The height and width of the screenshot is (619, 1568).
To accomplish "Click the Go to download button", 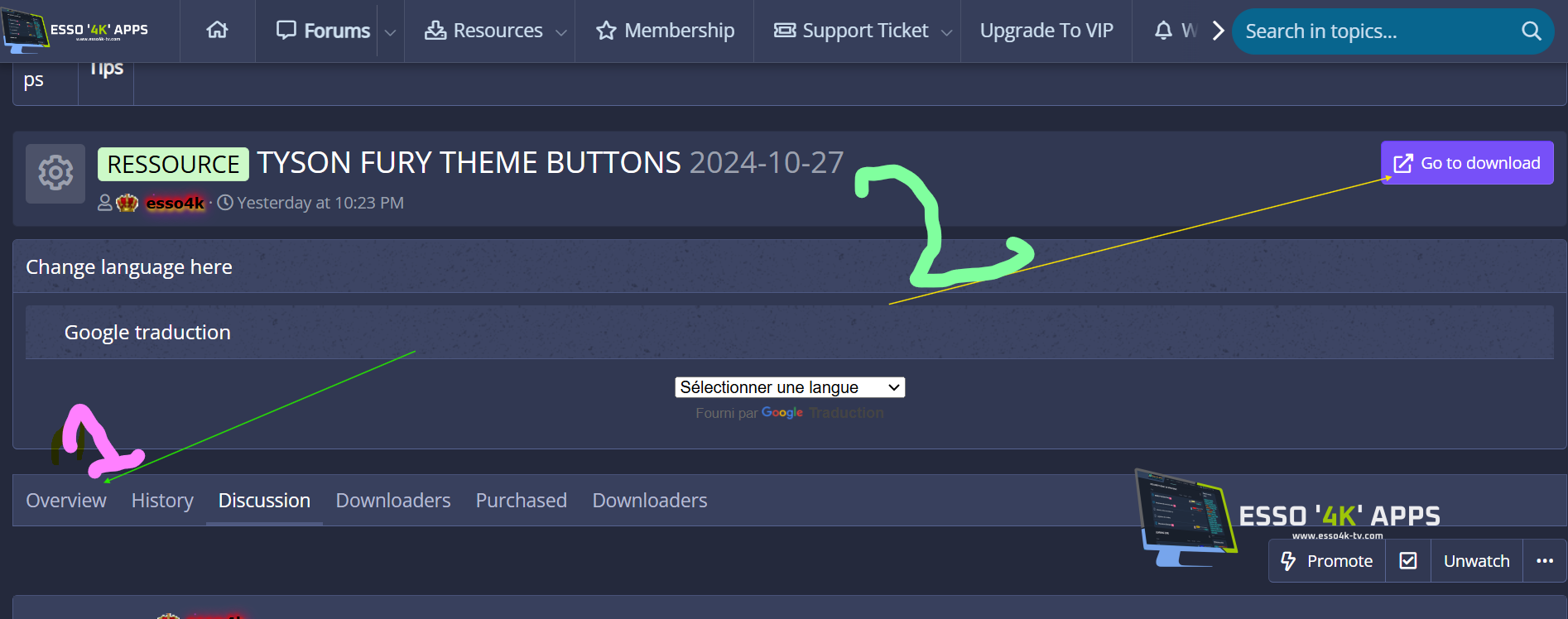I will tap(1466, 163).
